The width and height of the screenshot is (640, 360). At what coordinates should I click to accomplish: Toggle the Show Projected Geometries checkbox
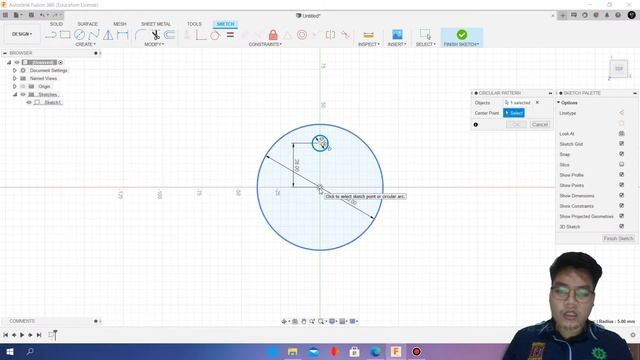click(x=621, y=216)
